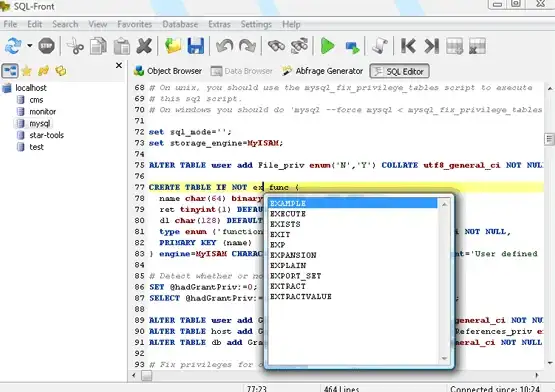Toggle the navigator tree view button
Screen dimensions: 555x392
tap(10, 71)
